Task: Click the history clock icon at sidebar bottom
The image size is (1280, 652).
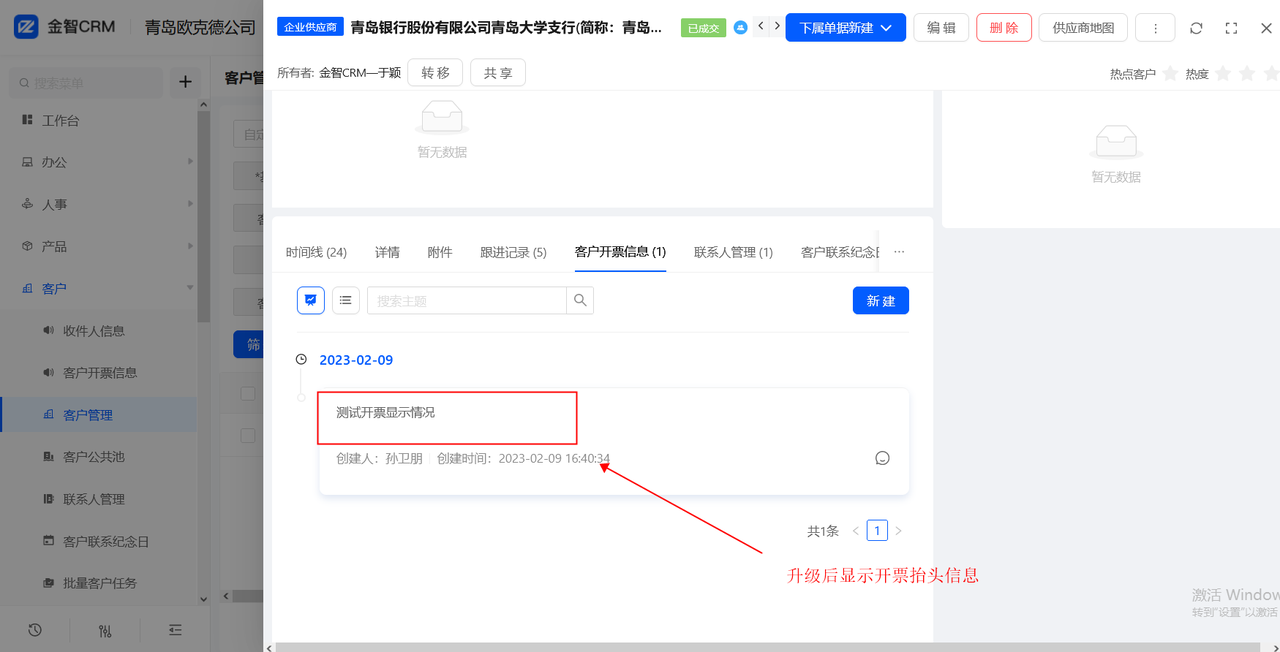Action: (35, 630)
